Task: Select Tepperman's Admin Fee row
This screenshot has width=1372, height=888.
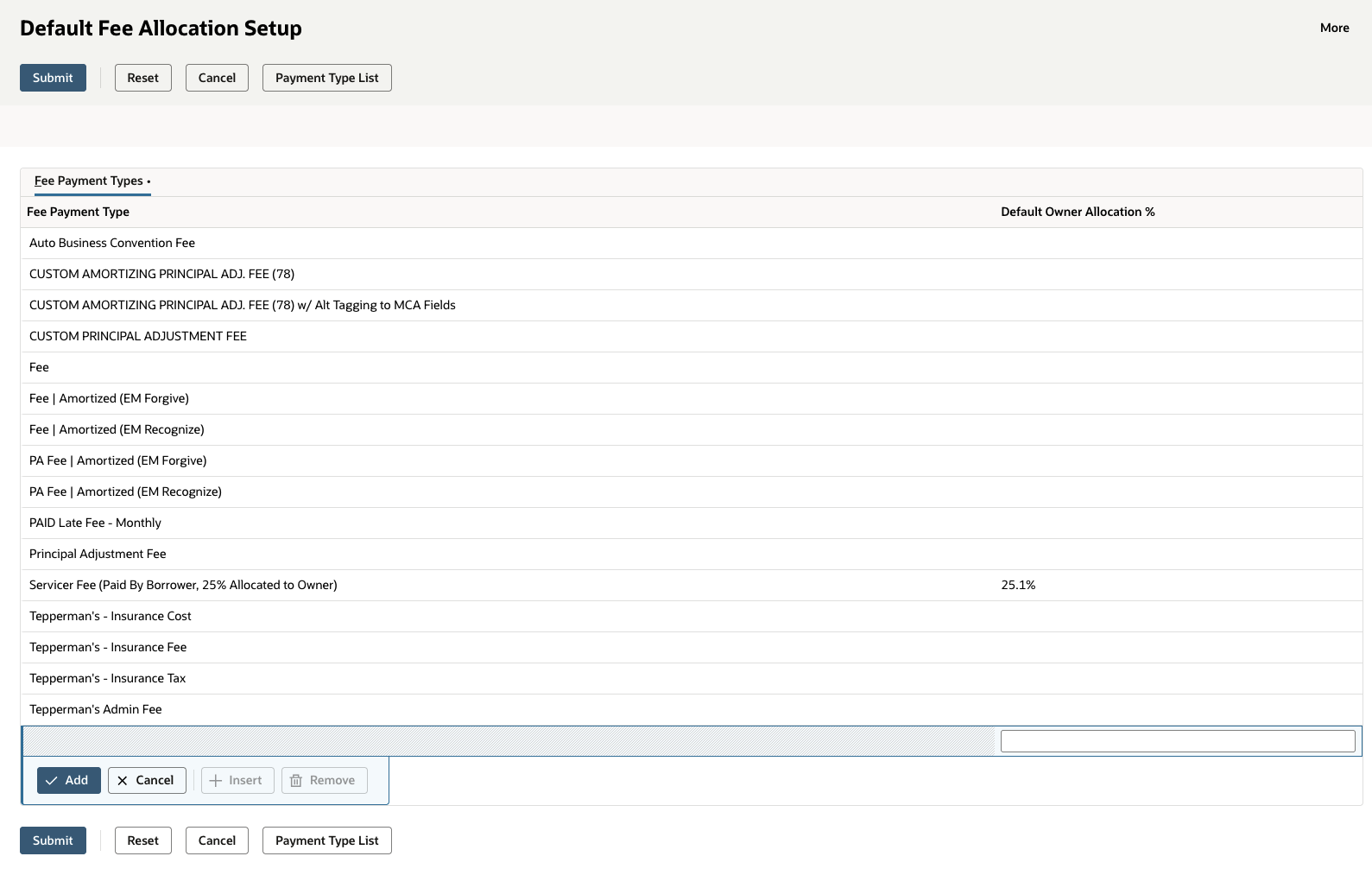Action: click(x=691, y=709)
